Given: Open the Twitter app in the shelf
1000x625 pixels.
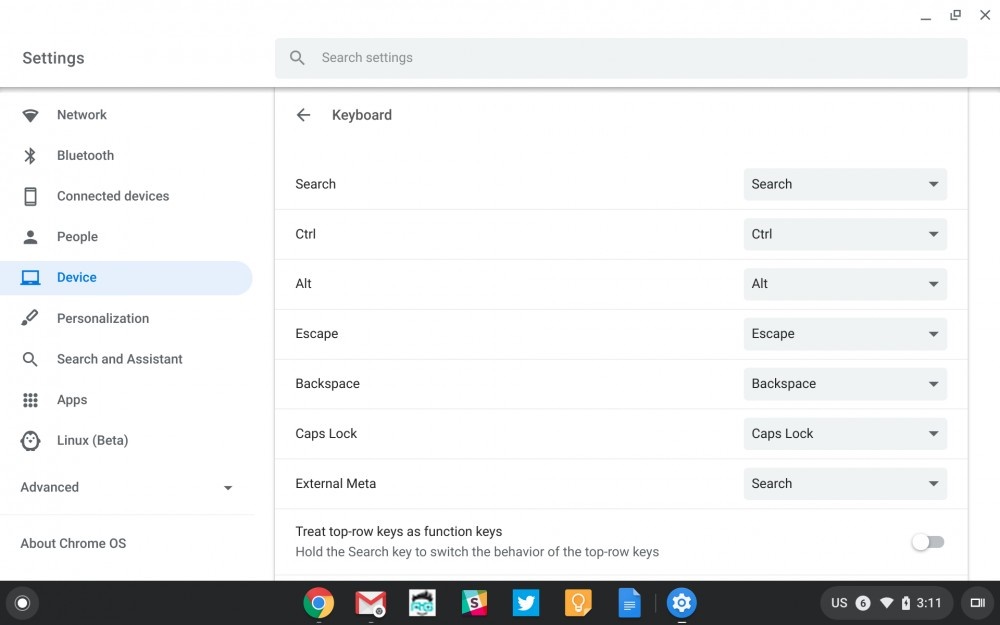Looking at the screenshot, I should 526,602.
